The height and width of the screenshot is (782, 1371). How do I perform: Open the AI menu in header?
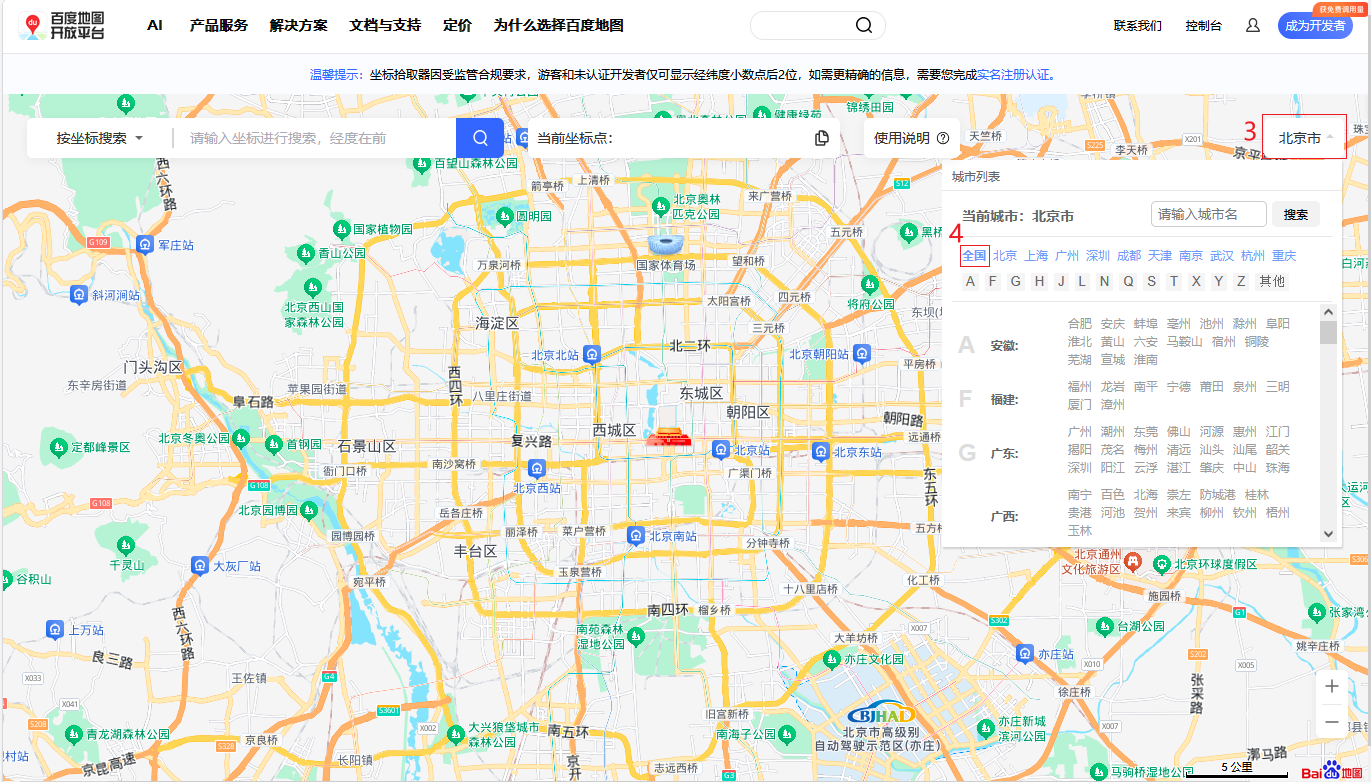(155, 25)
